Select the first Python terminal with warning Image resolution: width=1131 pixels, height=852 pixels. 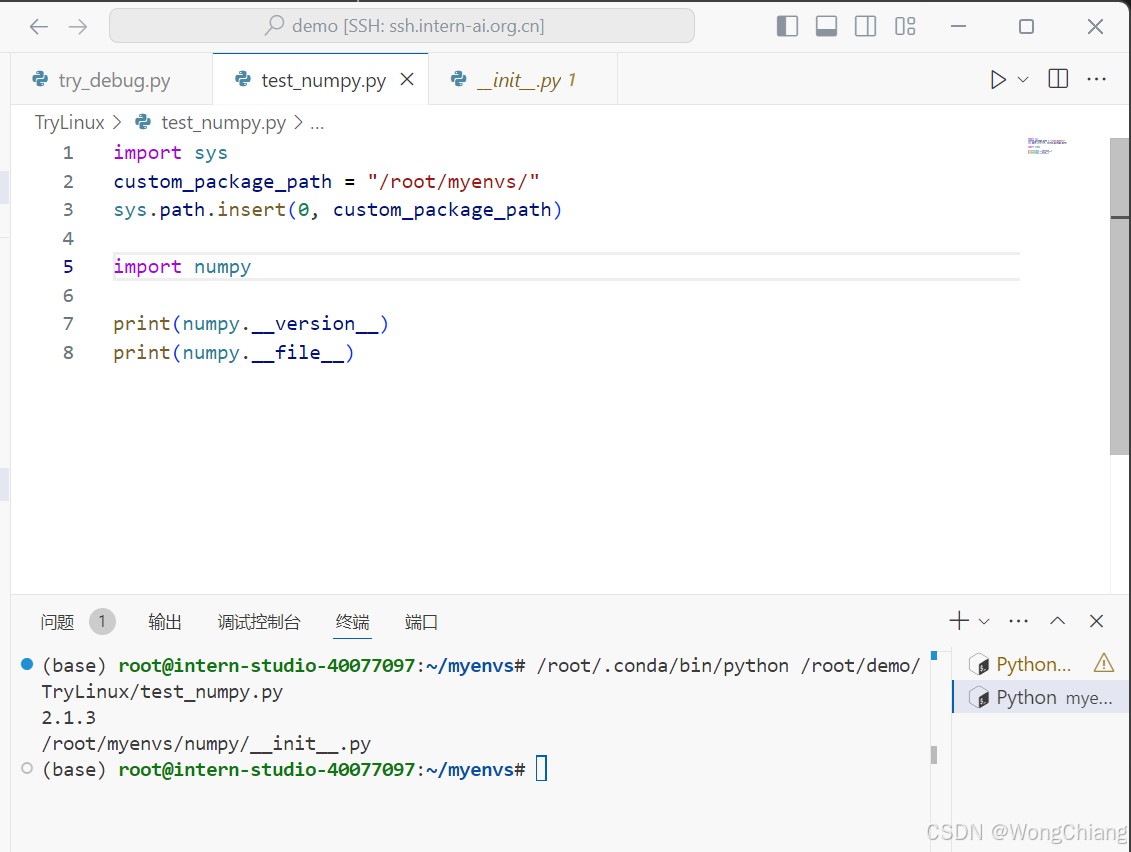click(x=1041, y=664)
